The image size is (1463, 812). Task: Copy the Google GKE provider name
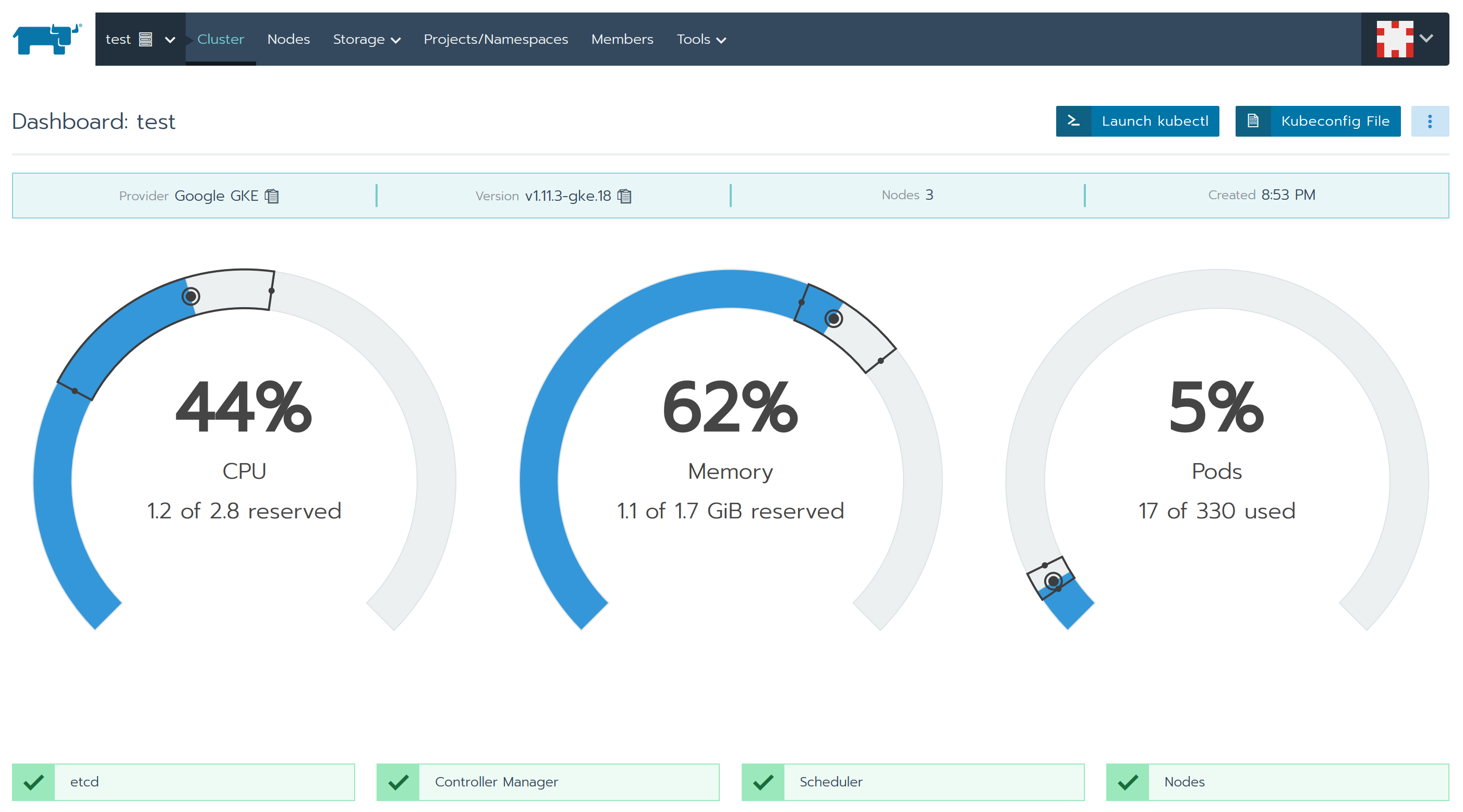coord(272,196)
